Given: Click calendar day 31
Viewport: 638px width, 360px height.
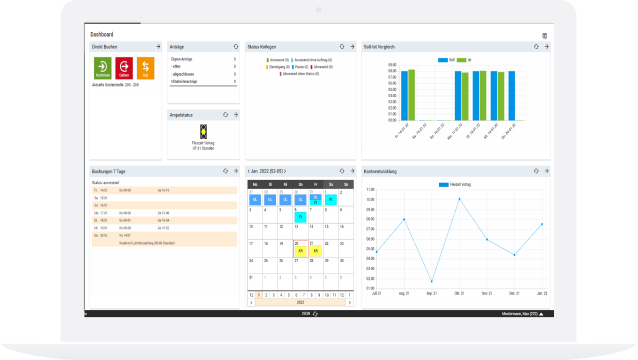Looking at the screenshot, I should 255,282.
